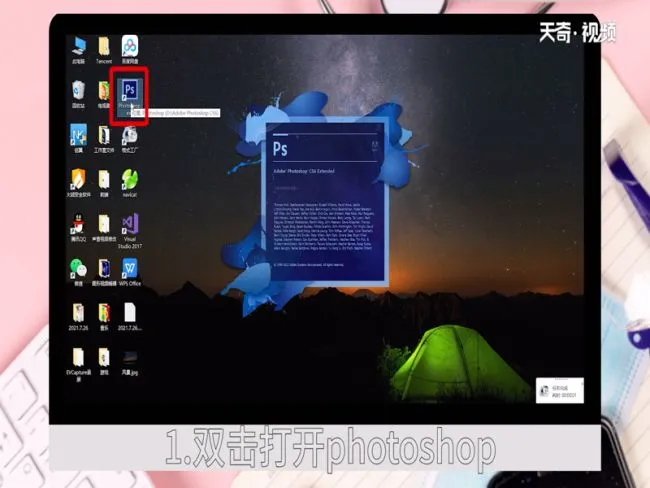The image size is (650, 488).
Task: Select the orange Huorong security shield icon
Action: point(78,183)
